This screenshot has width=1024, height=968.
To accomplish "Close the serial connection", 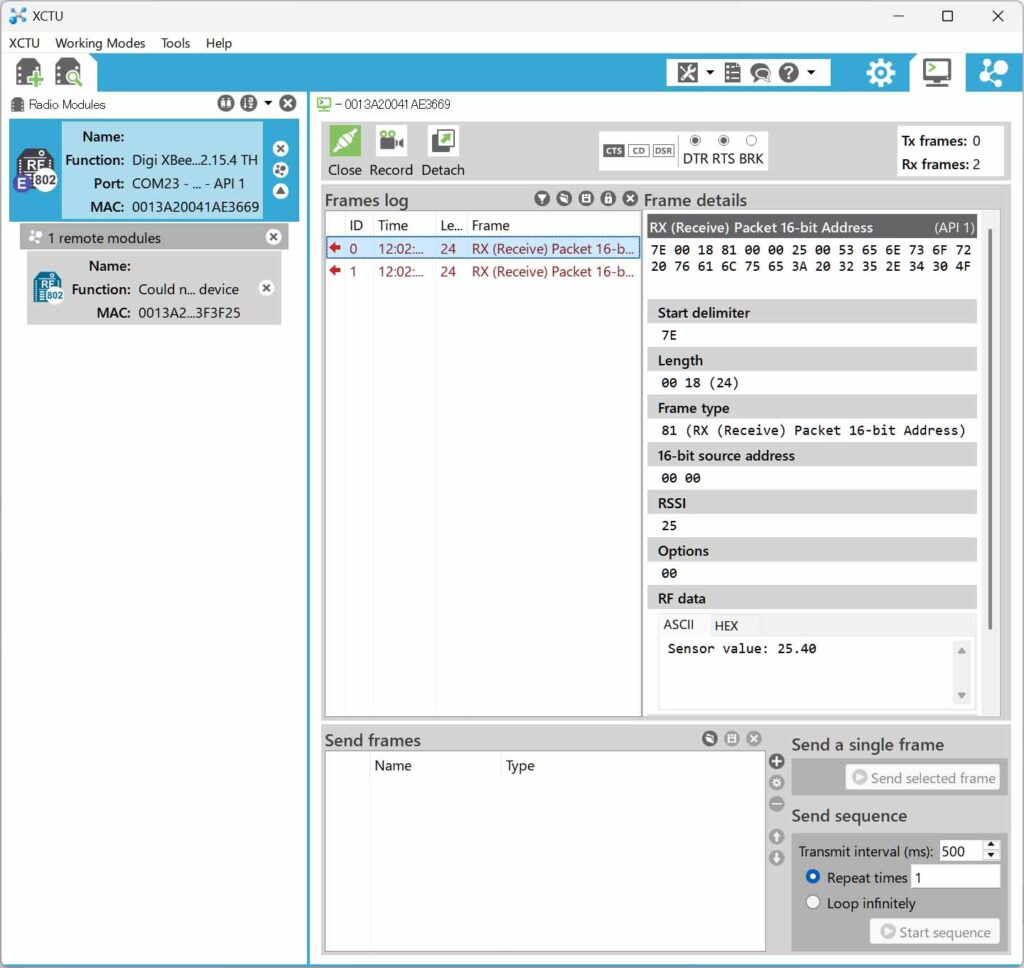I will [x=345, y=151].
